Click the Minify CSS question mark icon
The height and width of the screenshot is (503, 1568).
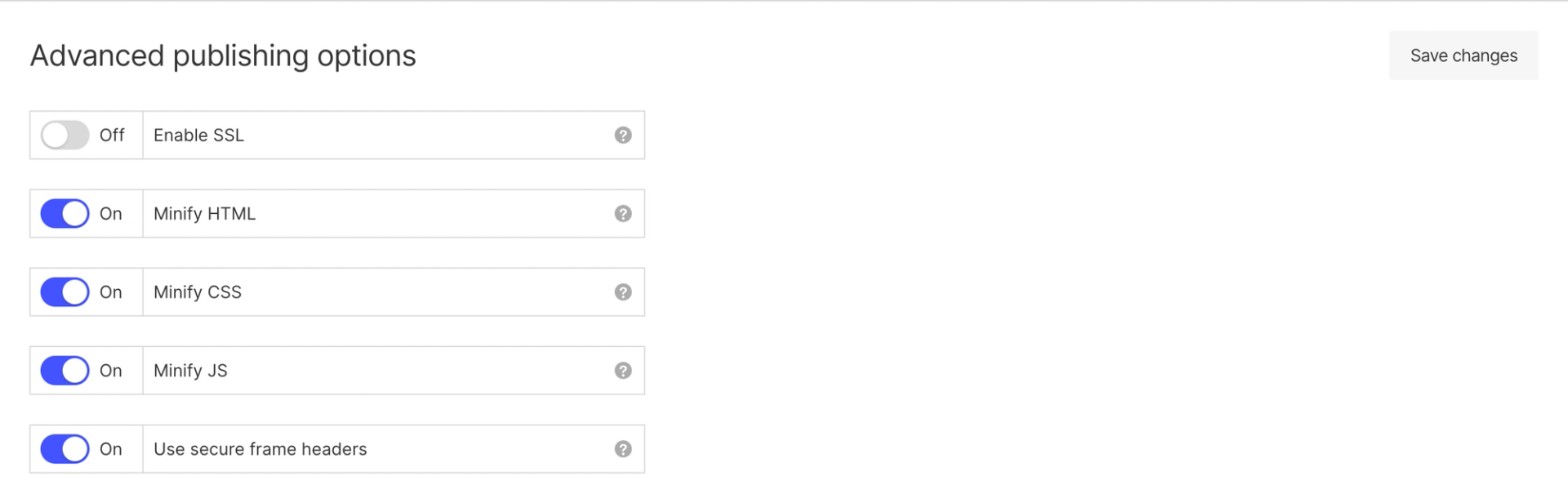tap(623, 292)
